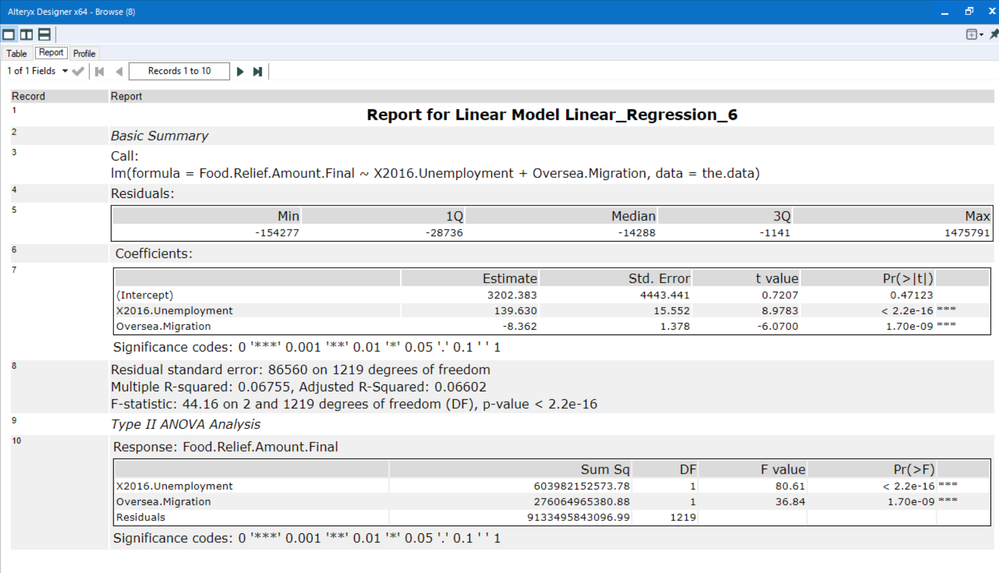The image size is (999, 573).
Task: Click X2016.Unemployment in coefficients table
Action: [x=175, y=311]
